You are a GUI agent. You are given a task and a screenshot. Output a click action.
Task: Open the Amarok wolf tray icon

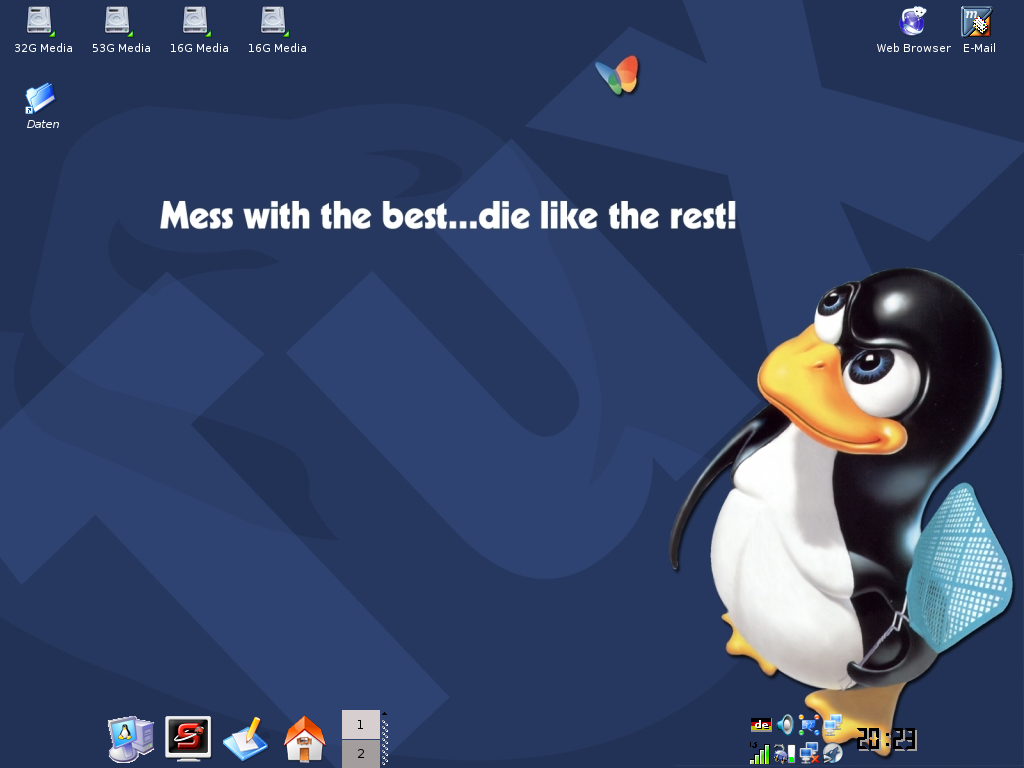[833, 754]
